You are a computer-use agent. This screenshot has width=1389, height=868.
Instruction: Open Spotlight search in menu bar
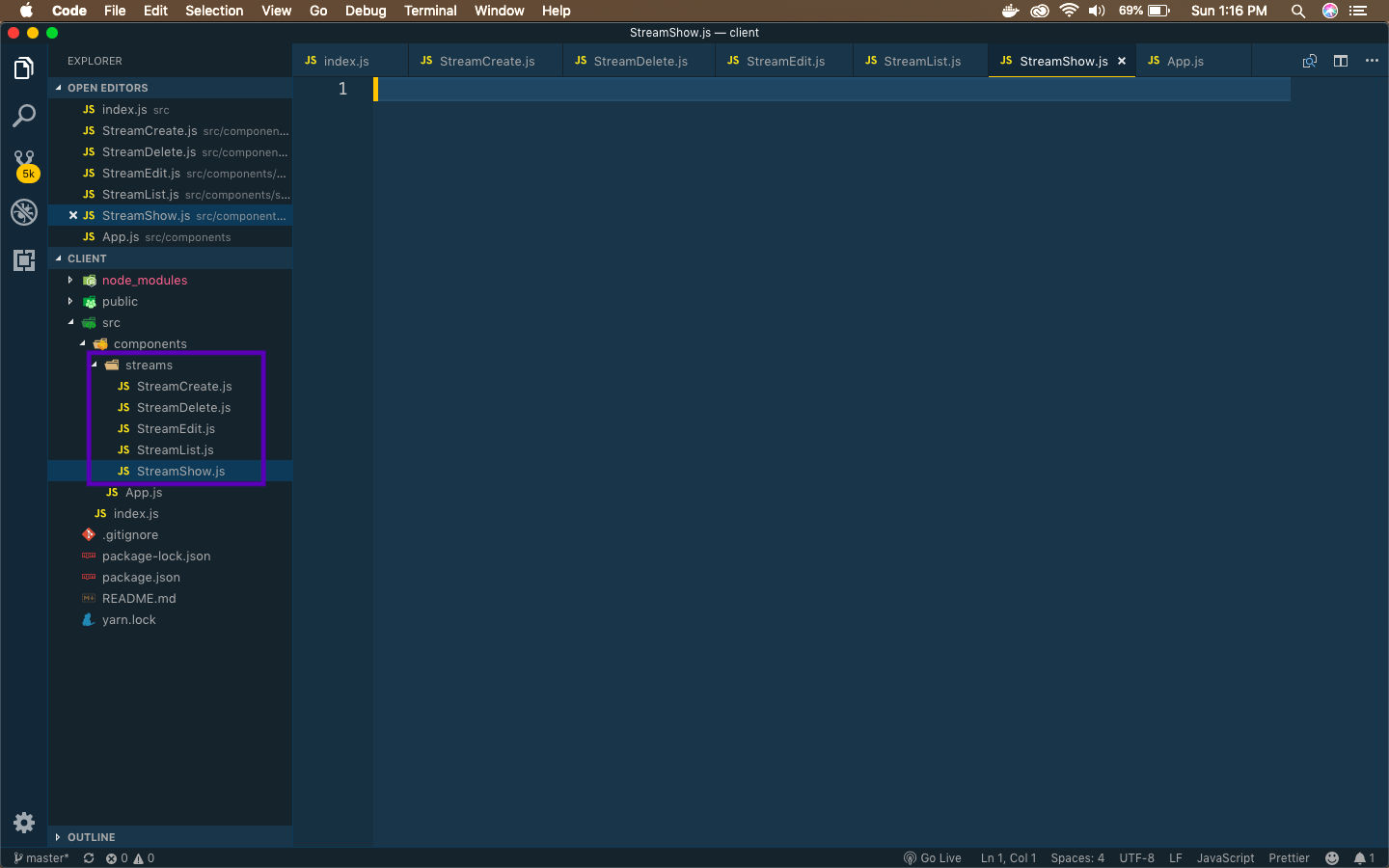(1298, 11)
